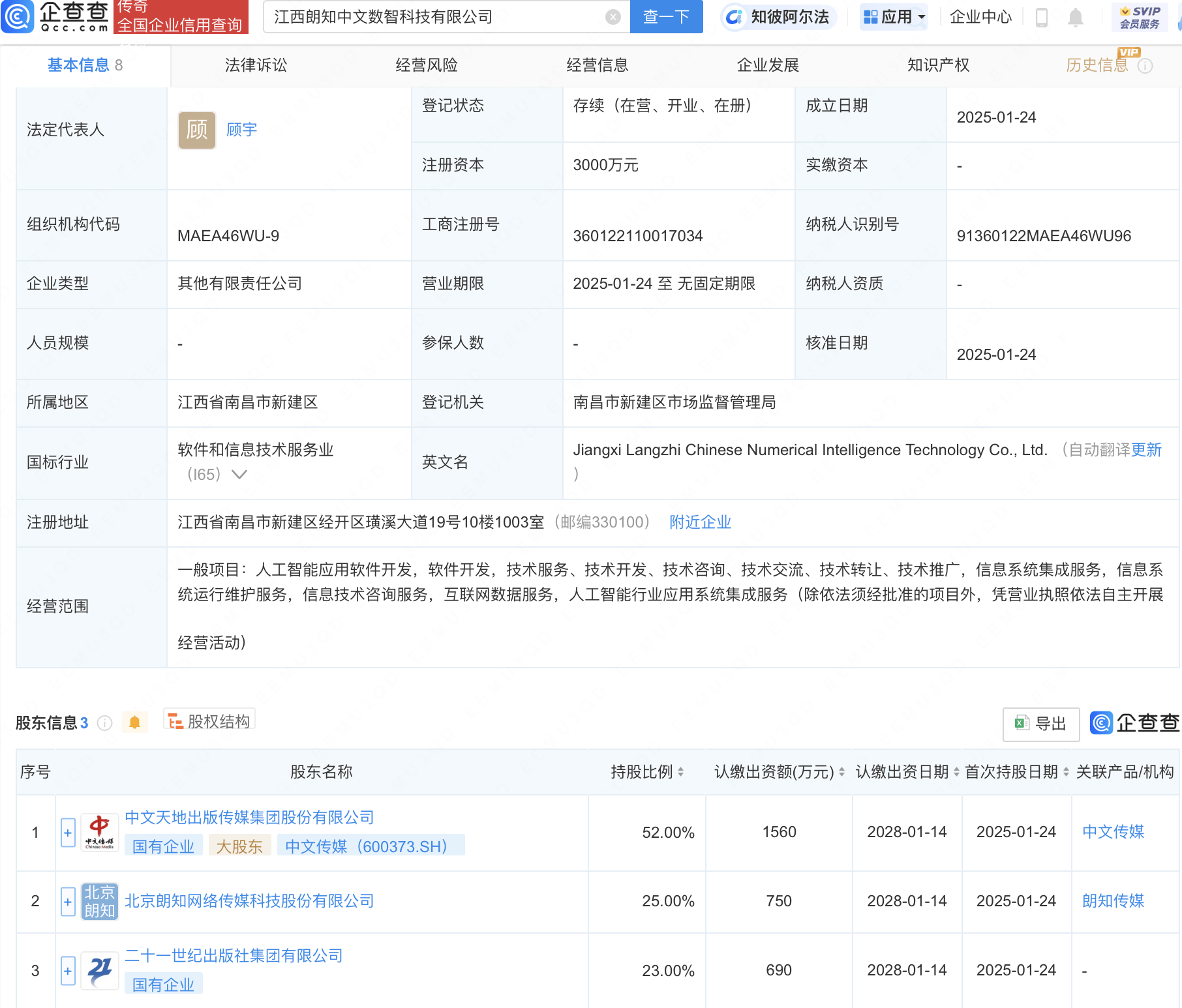Open legal representative 顾宇 profile
The height and width of the screenshot is (1008, 1182).
point(241,130)
